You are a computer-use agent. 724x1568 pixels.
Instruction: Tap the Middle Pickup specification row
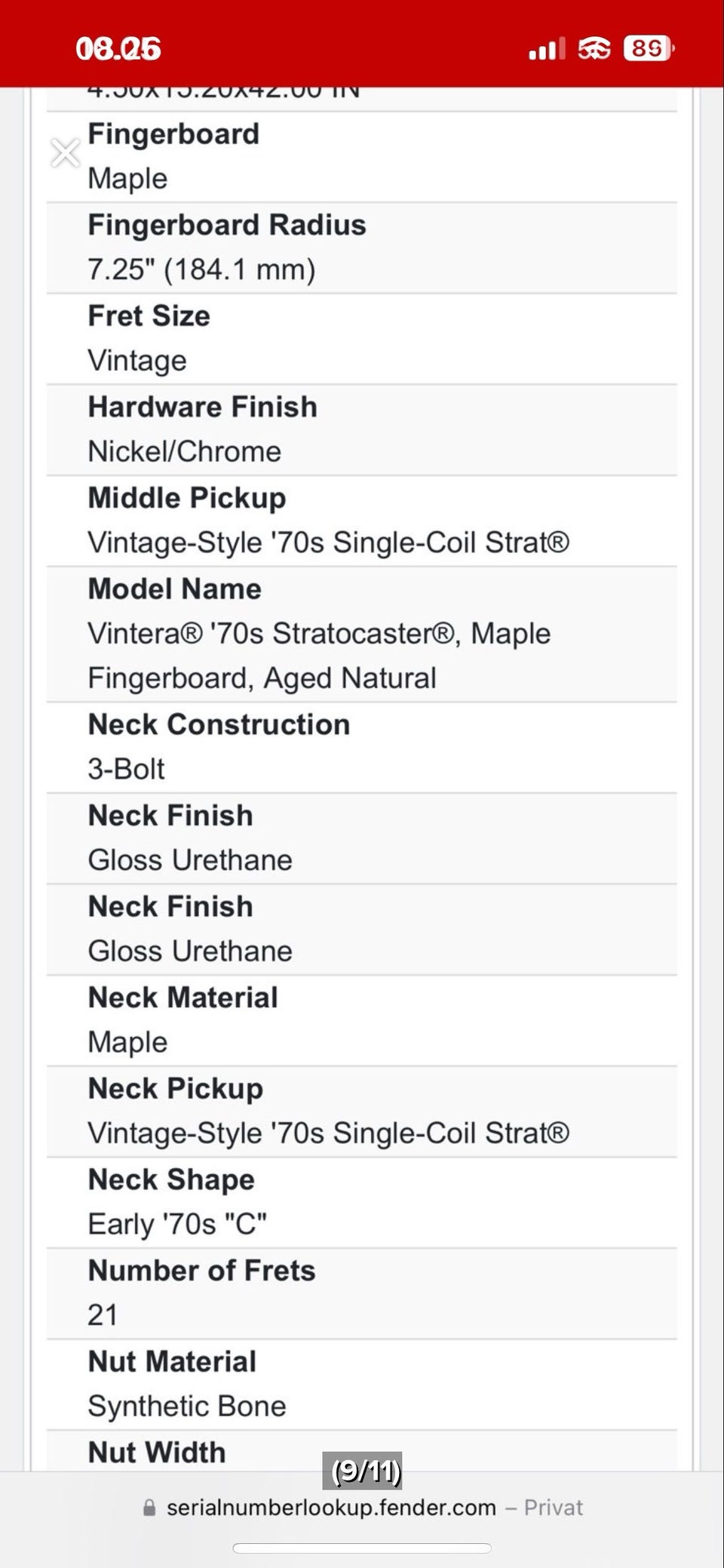[362, 521]
